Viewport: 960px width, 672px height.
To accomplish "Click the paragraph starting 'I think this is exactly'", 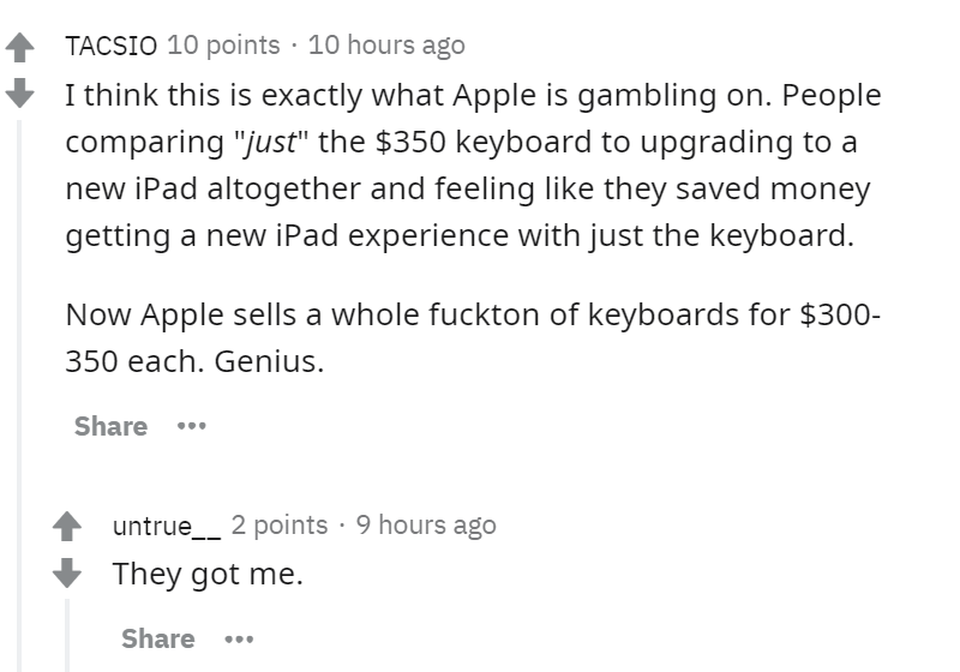I will coord(473,165).
